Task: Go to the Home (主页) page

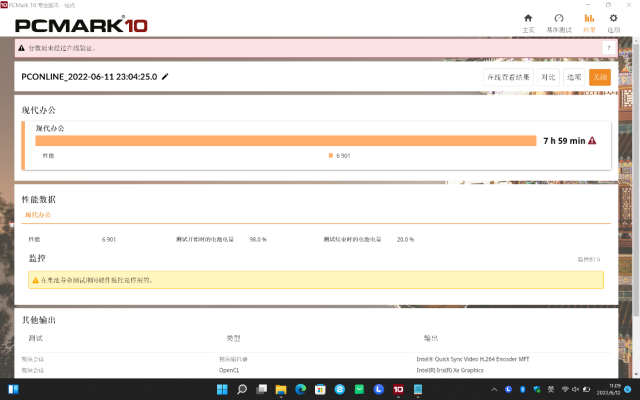Action: click(x=528, y=23)
